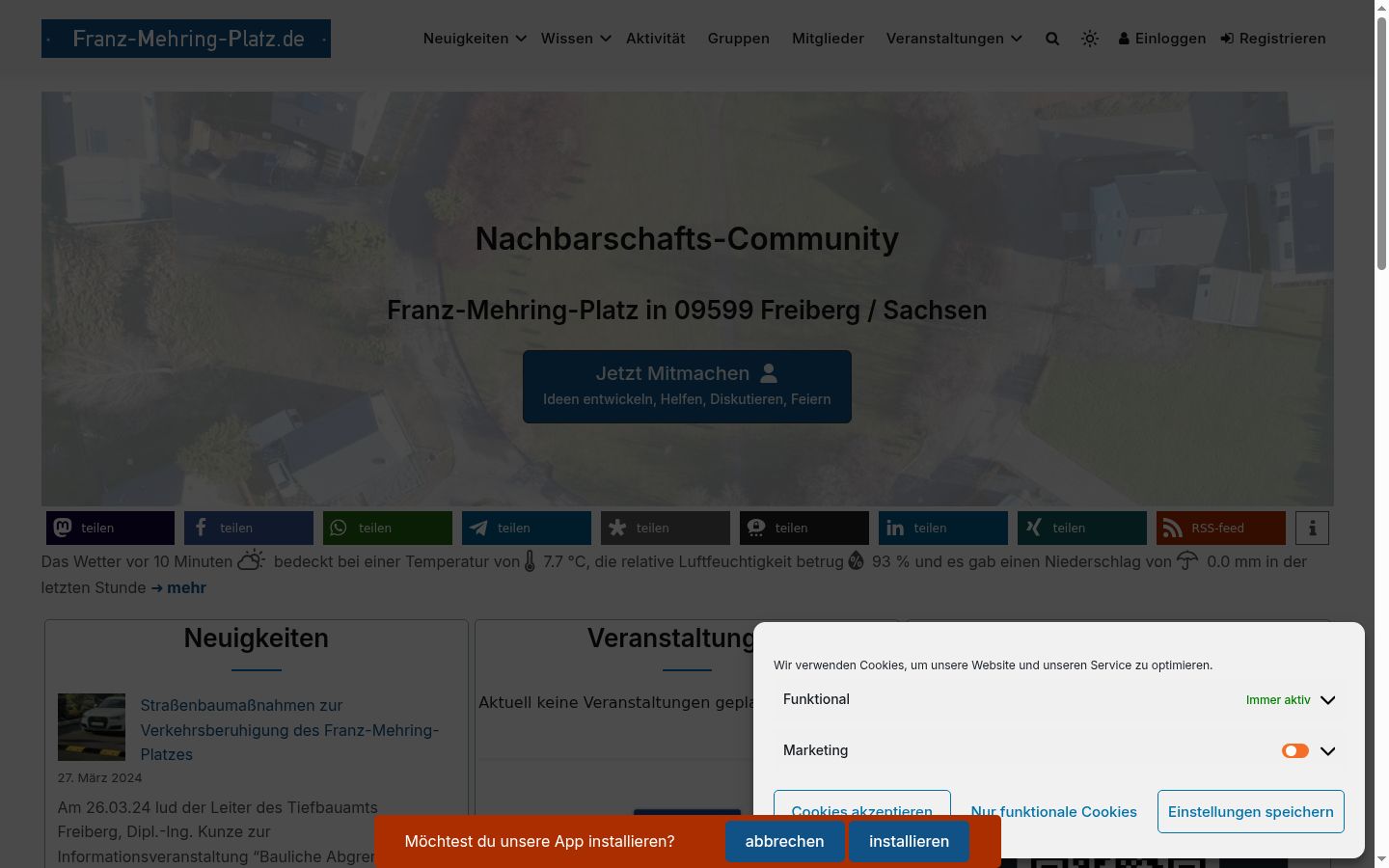Screen dimensions: 1389x868
Task: Click Einloggen in the header
Action: point(1162,39)
